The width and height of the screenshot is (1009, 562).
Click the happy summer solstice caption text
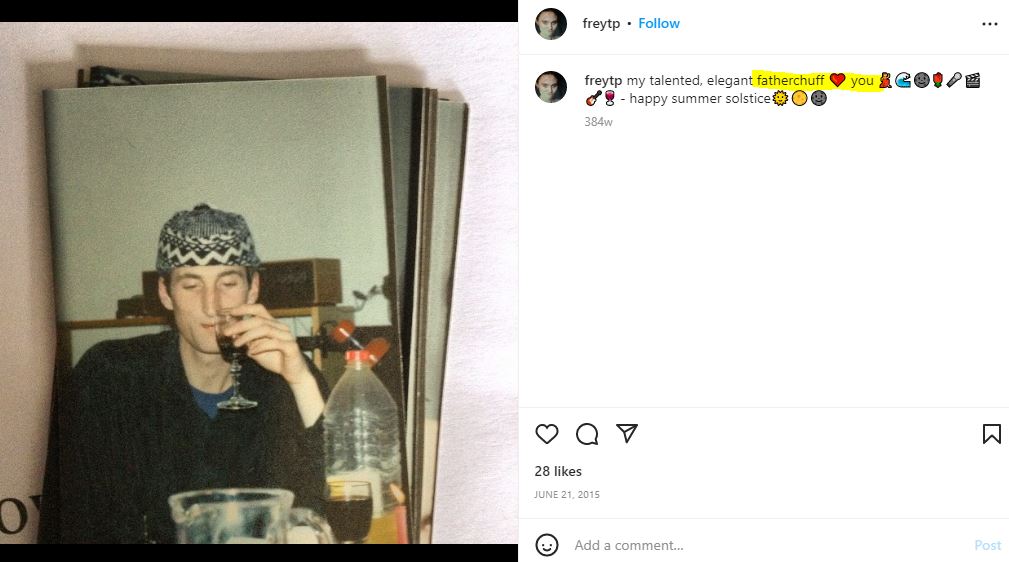(x=699, y=98)
